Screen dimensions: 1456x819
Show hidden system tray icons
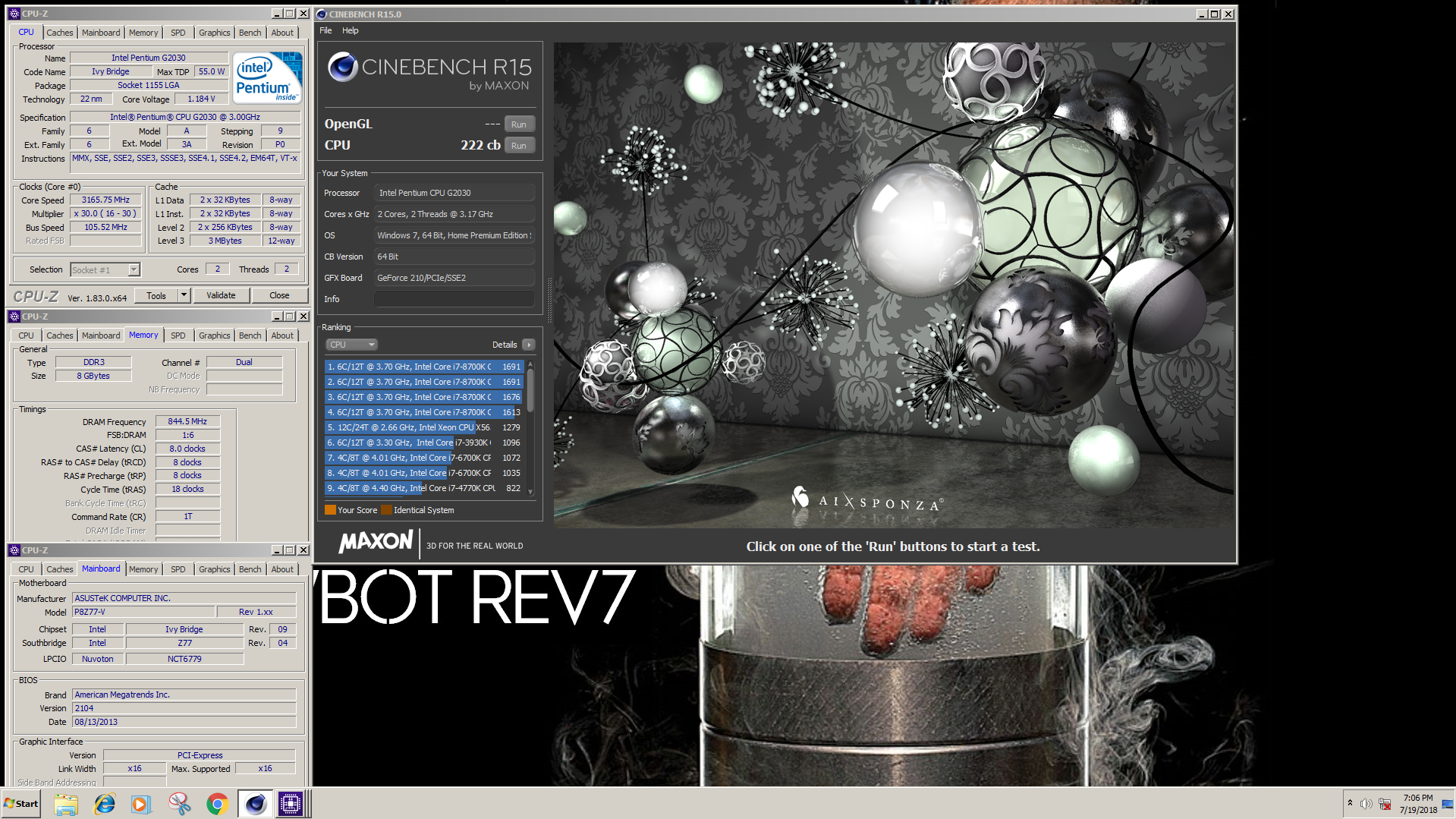[1350, 803]
